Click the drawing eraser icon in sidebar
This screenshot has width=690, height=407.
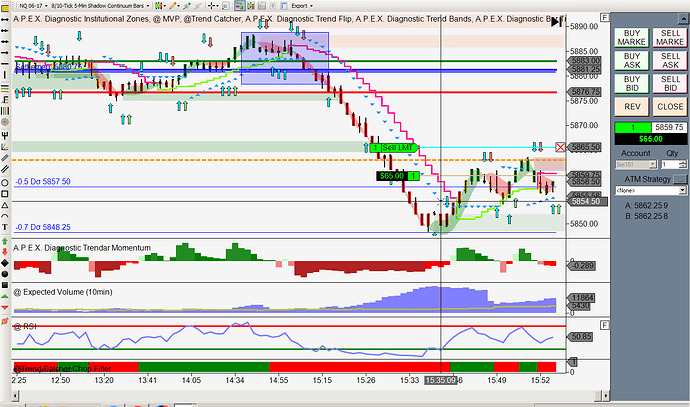tap(5, 321)
